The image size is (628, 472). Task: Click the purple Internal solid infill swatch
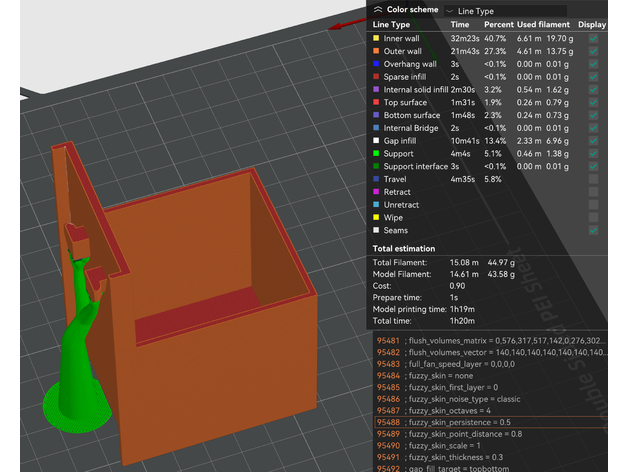pyautogui.click(x=376, y=89)
